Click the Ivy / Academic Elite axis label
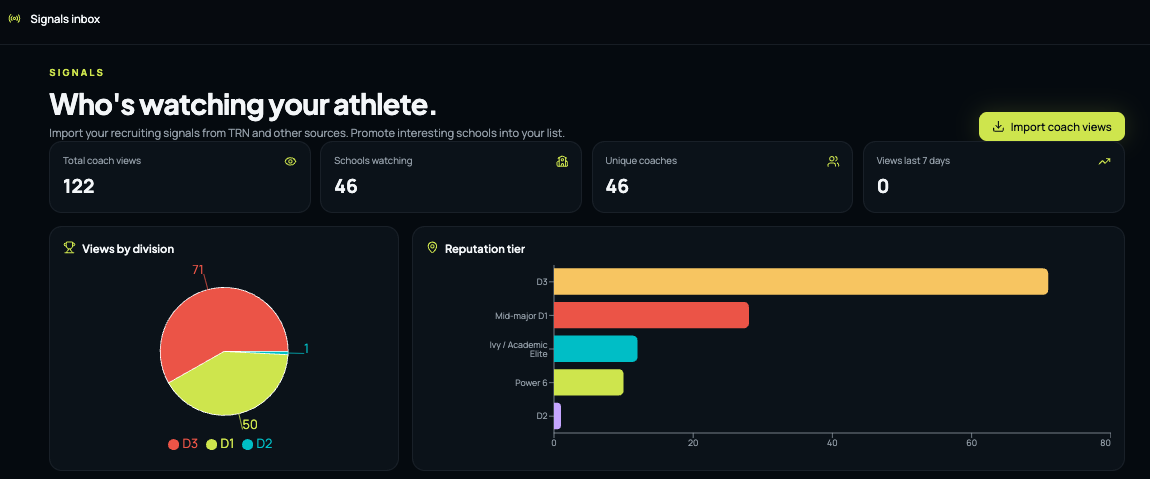 [519, 348]
